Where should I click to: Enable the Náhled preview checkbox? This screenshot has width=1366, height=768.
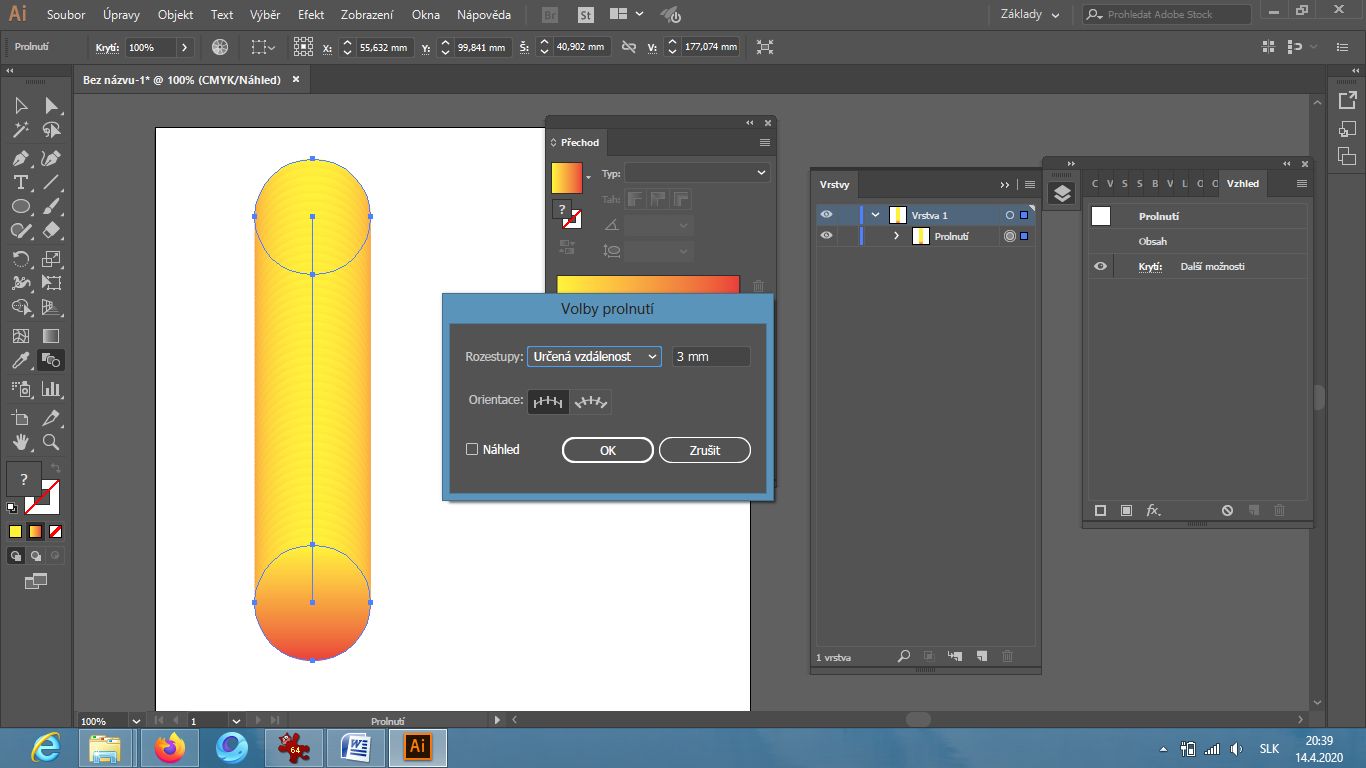[472, 450]
